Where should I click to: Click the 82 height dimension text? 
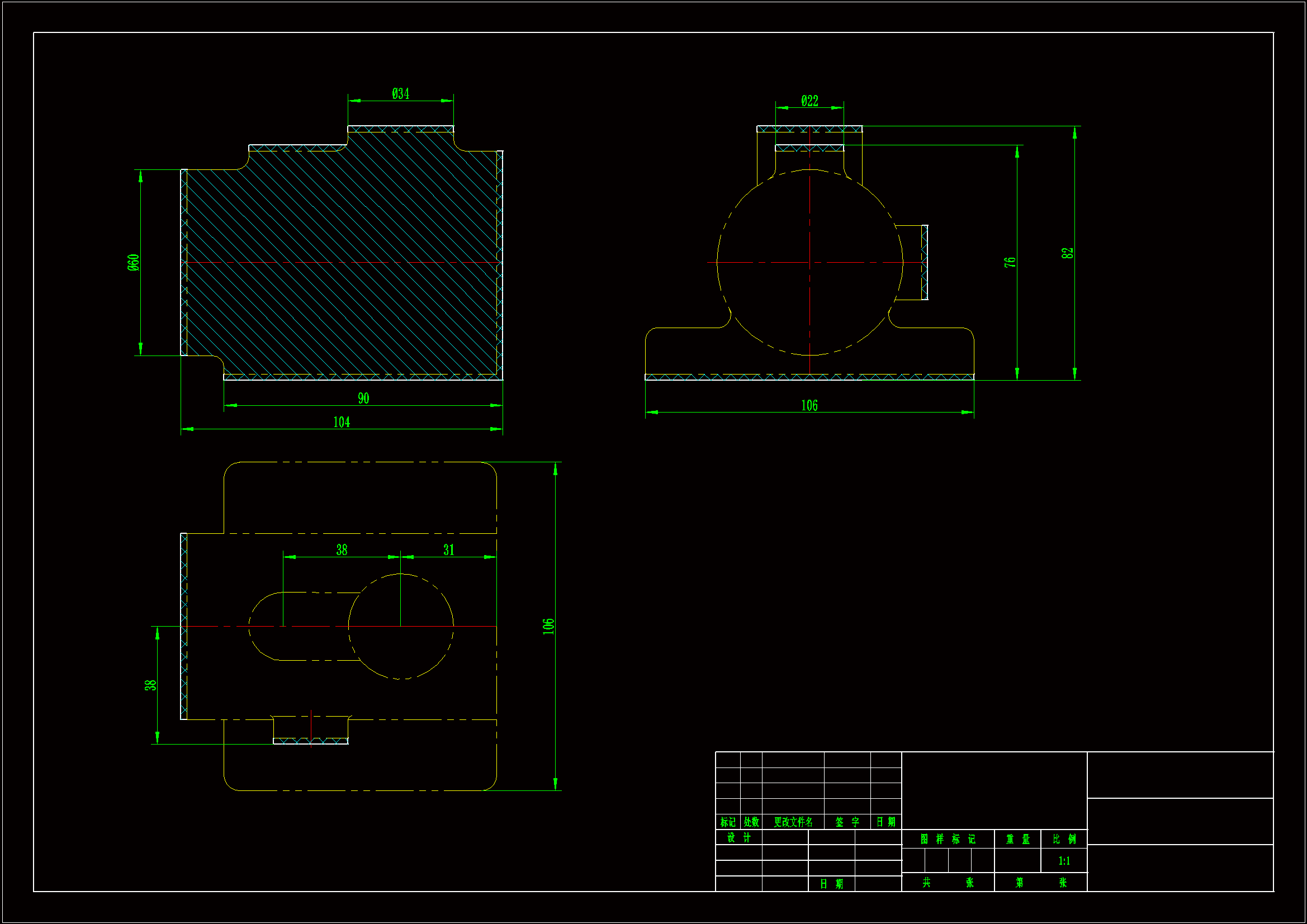[1067, 253]
